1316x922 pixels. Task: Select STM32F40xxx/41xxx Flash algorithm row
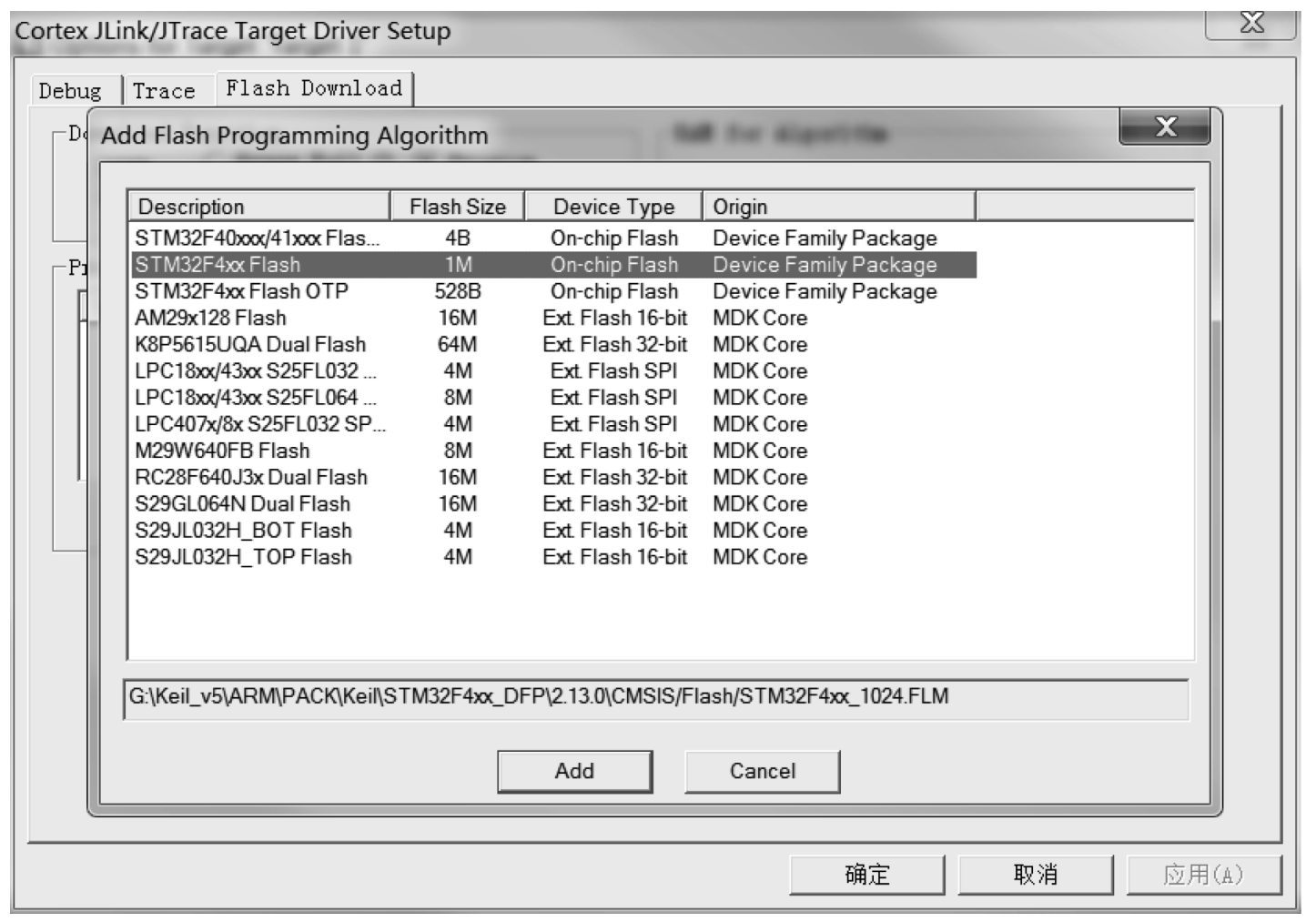pos(257,238)
